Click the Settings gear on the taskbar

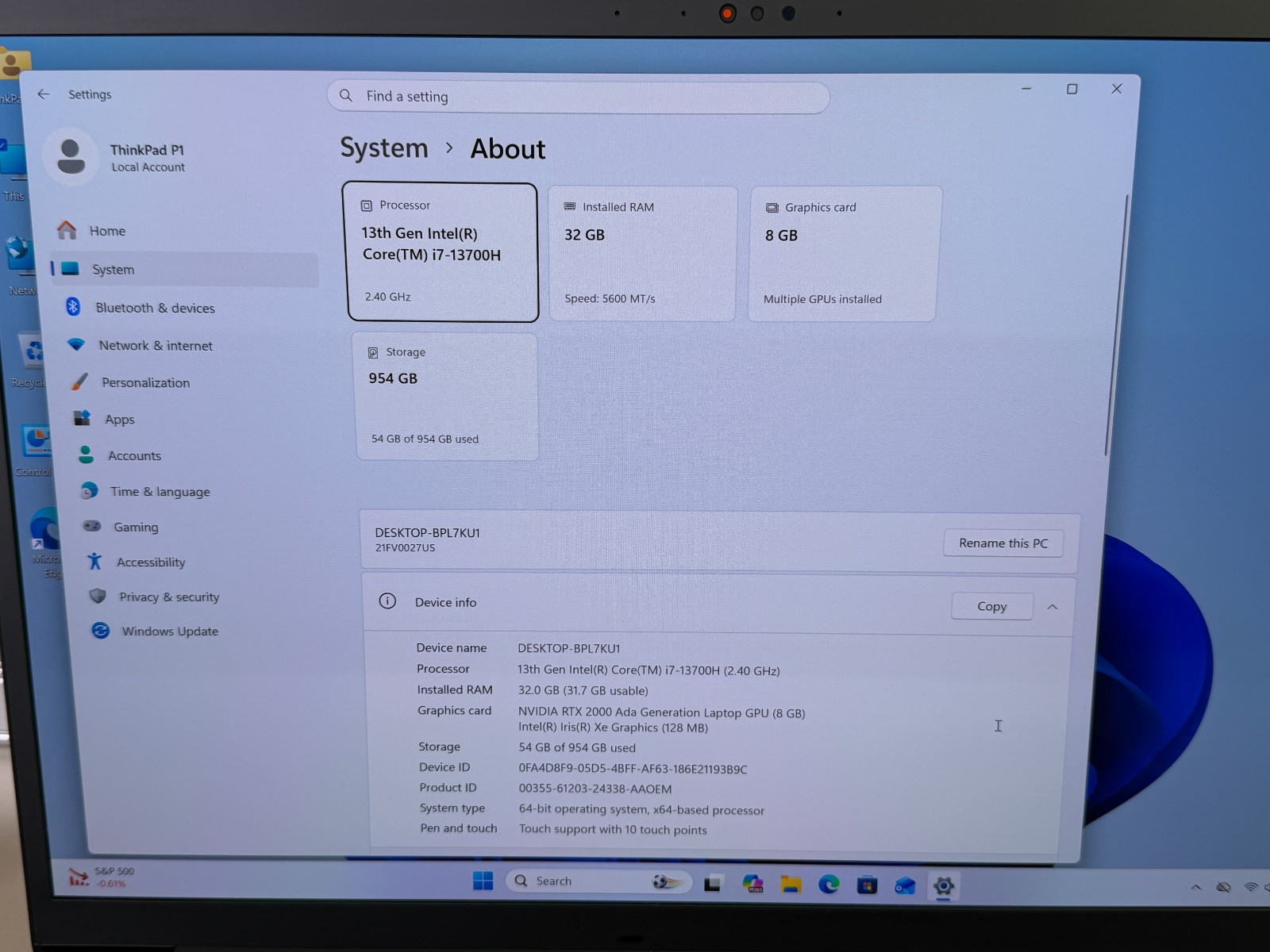944,885
